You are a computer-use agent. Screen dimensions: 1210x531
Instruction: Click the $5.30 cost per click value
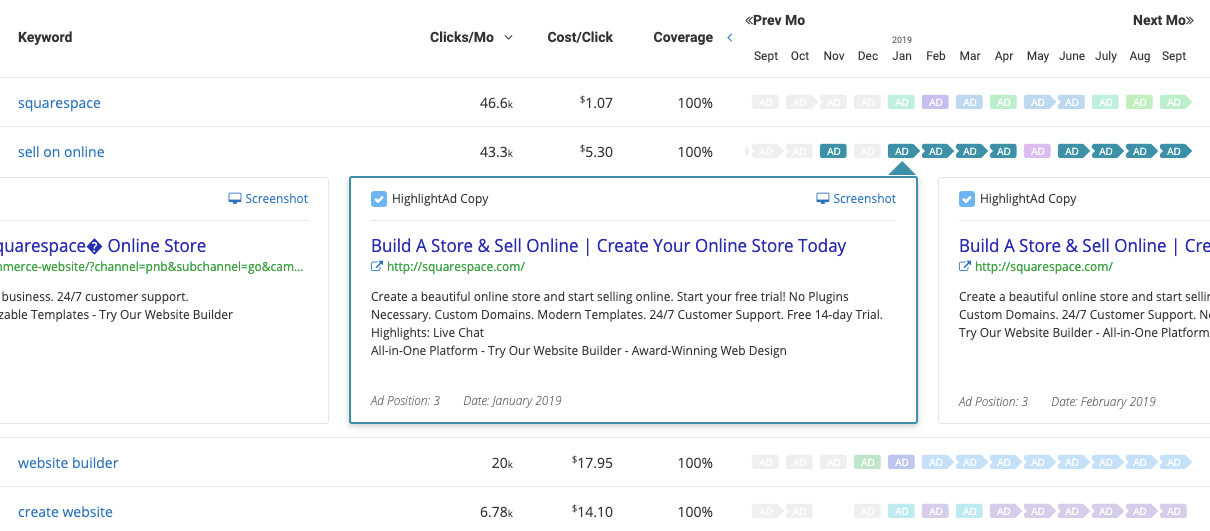(596, 152)
